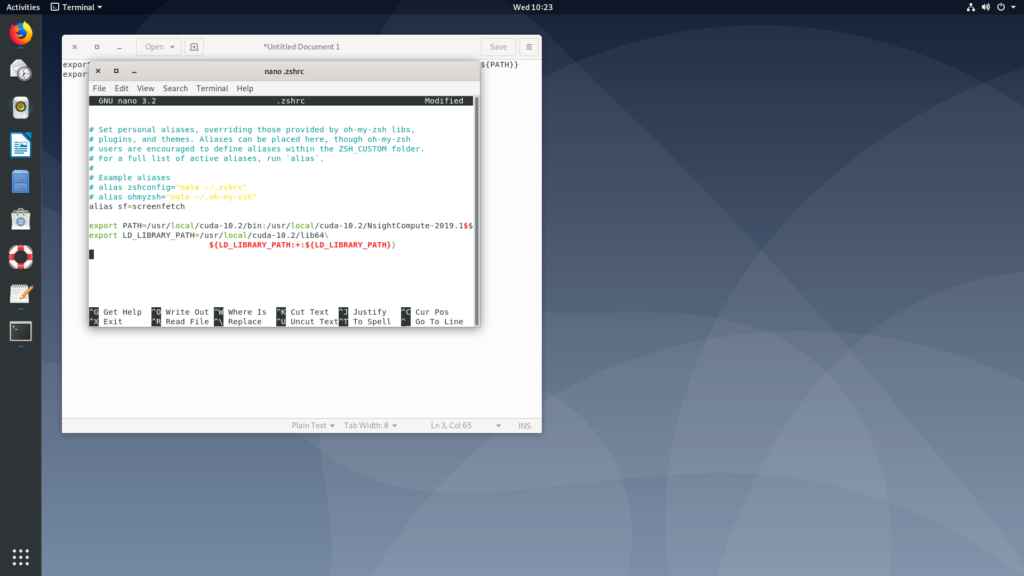Click the red ${LD_LIBRARY_PATH} continuation line
This screenshot has height=576, width=1024.
point(302,245)
